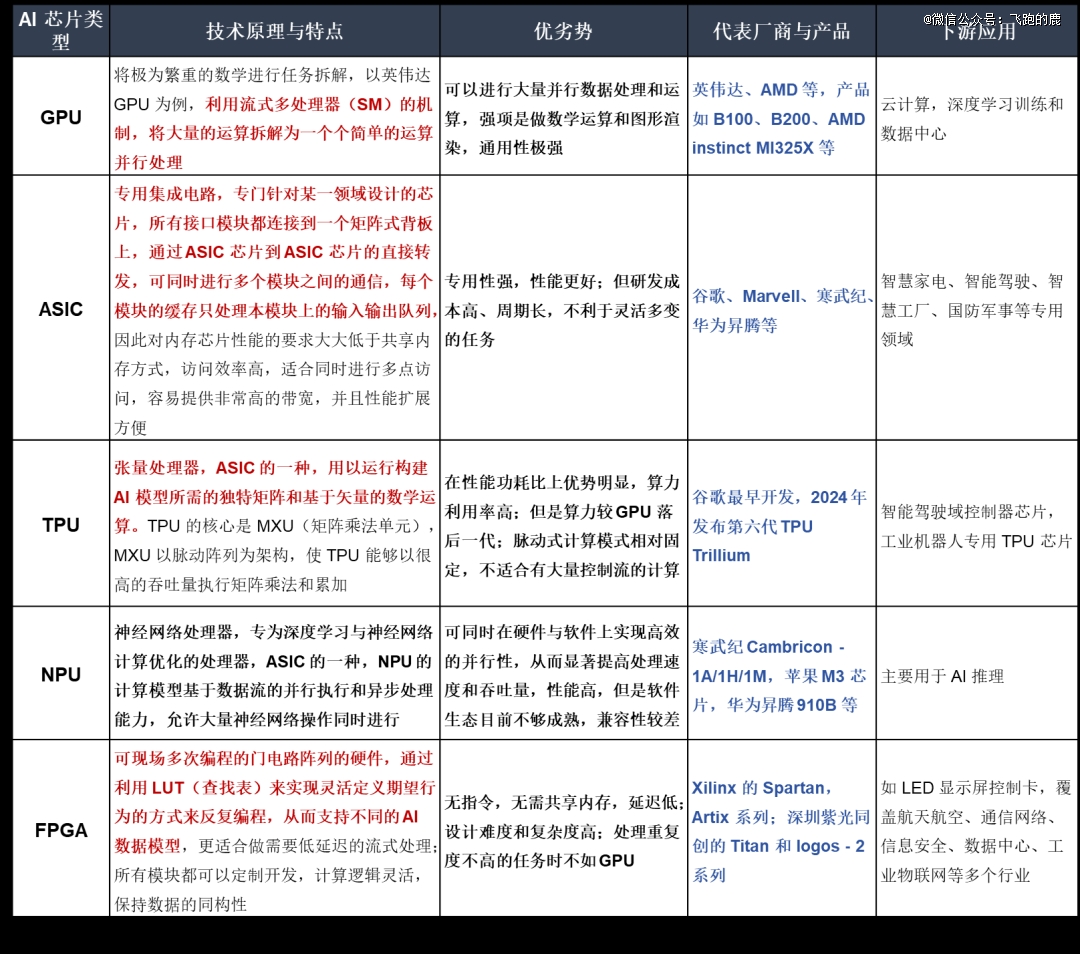
Task: Click NPU pros cell '可同时在硬件与软件上实现高效'
Action: coord(563,674)
